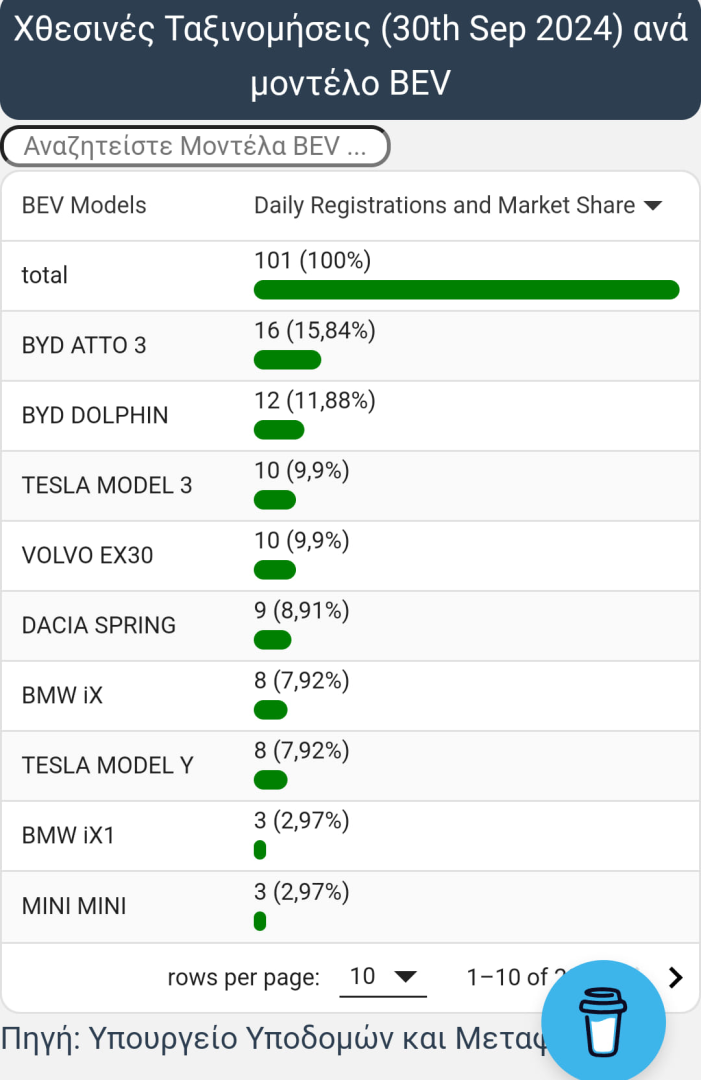Click the BMW iX model name
The image size is (701, 1080).
pyautogui.click(x=62, y=696)
